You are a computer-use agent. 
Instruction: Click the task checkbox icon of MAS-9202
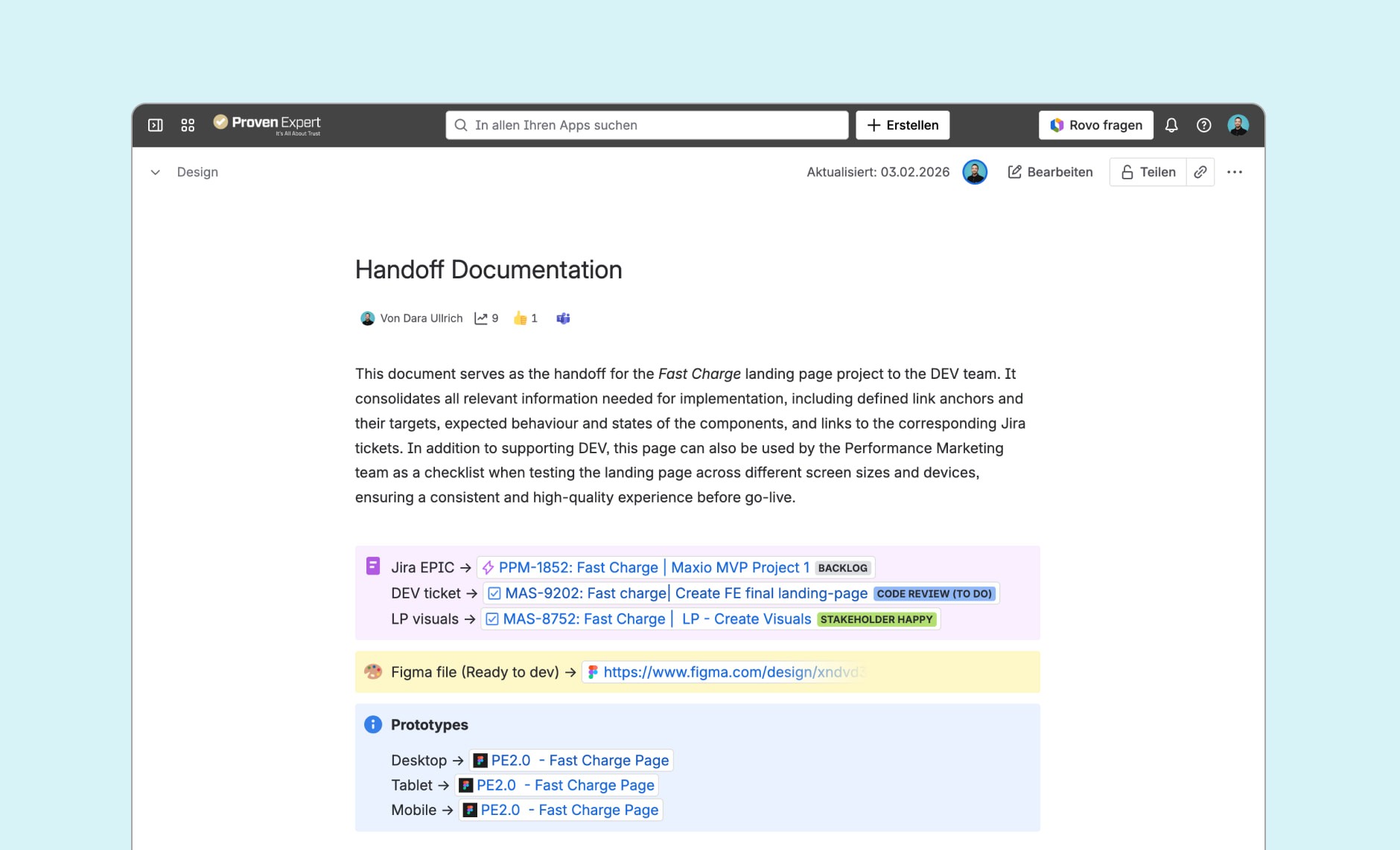(x=494, y=594)
